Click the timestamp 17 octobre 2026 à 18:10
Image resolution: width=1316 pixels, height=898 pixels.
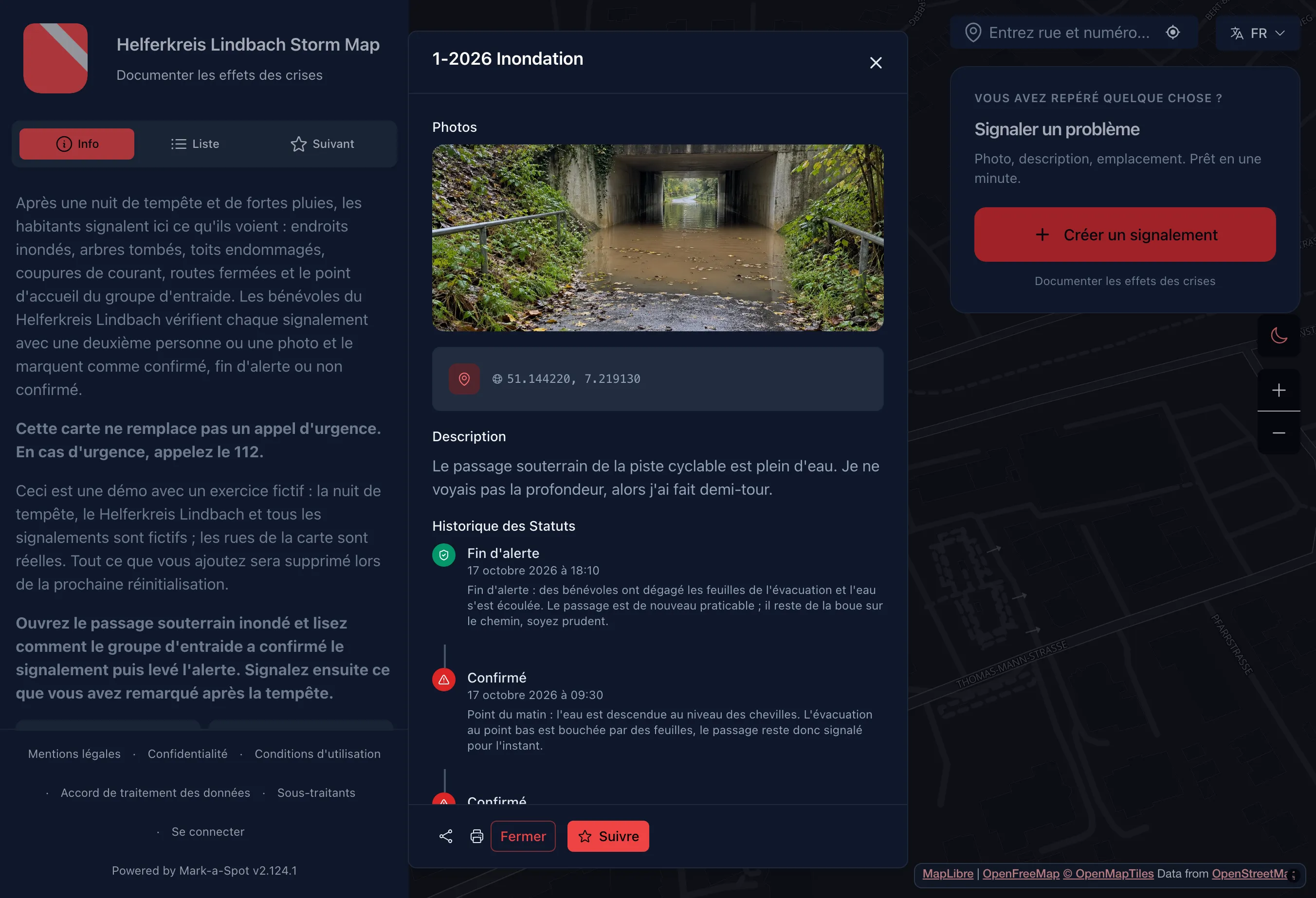[533, 571]
